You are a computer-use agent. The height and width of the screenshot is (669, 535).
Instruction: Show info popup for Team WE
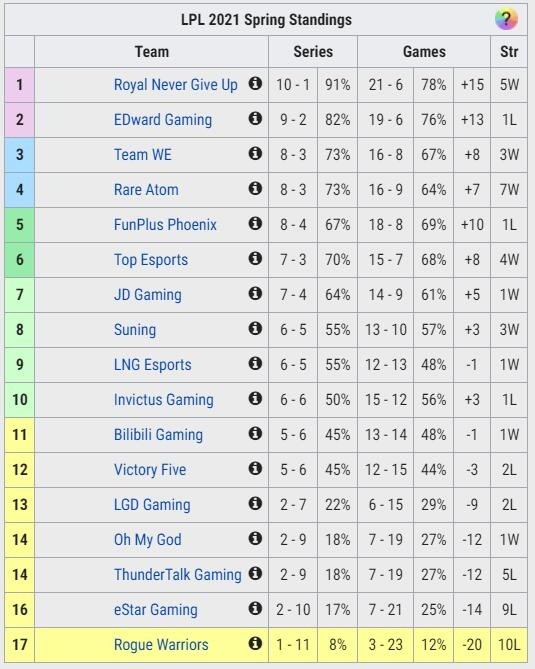coord(255,153)
